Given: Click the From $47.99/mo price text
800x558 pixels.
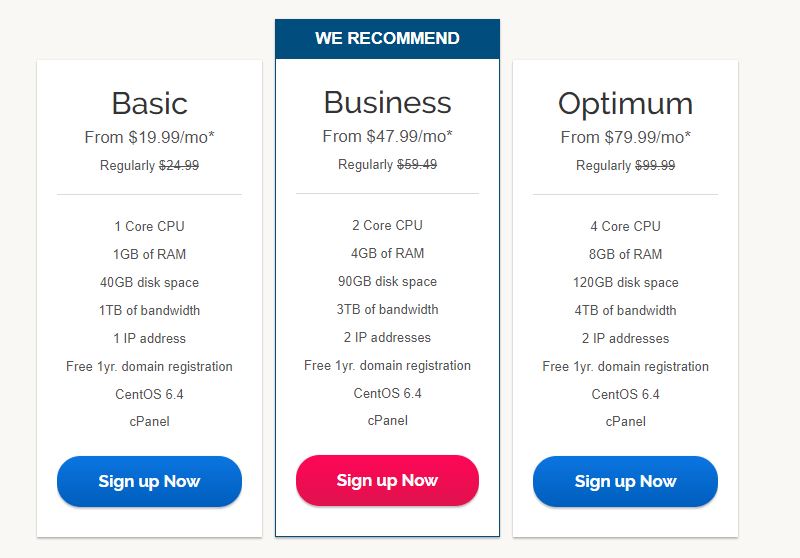Looking at the screenshot, I should (x=387, y=136).
